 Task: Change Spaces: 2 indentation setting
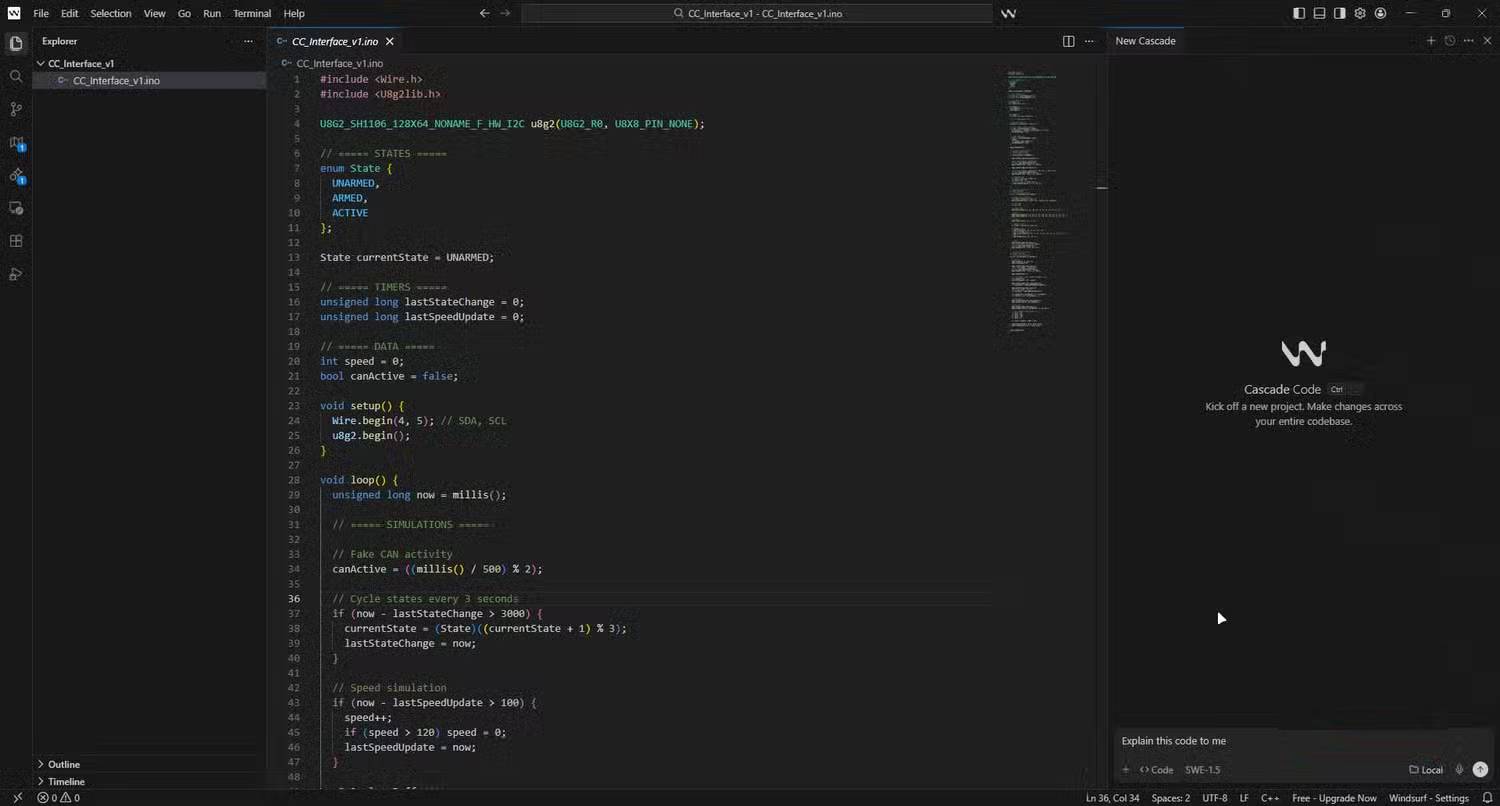pos(1170,798)
